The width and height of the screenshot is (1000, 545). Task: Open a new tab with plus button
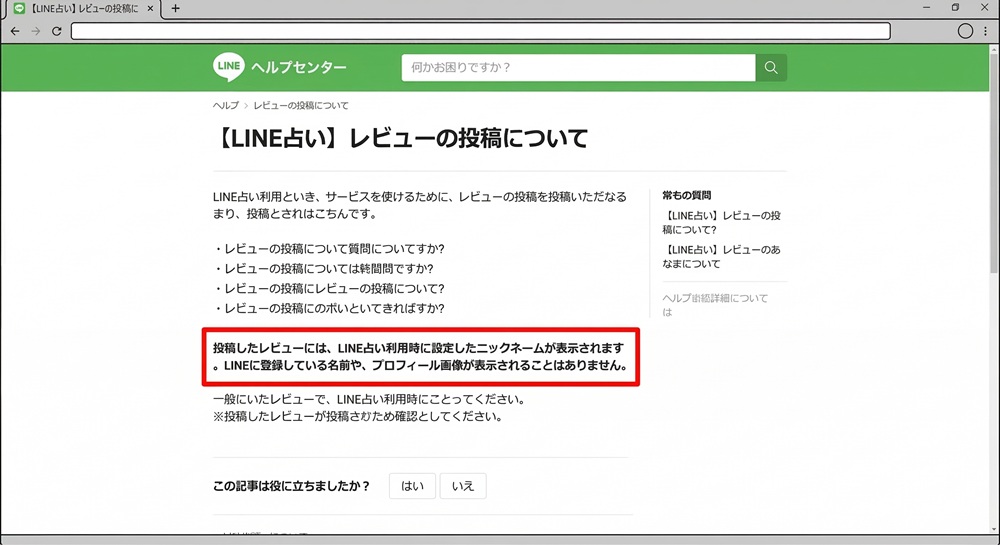tap(175, 8)
